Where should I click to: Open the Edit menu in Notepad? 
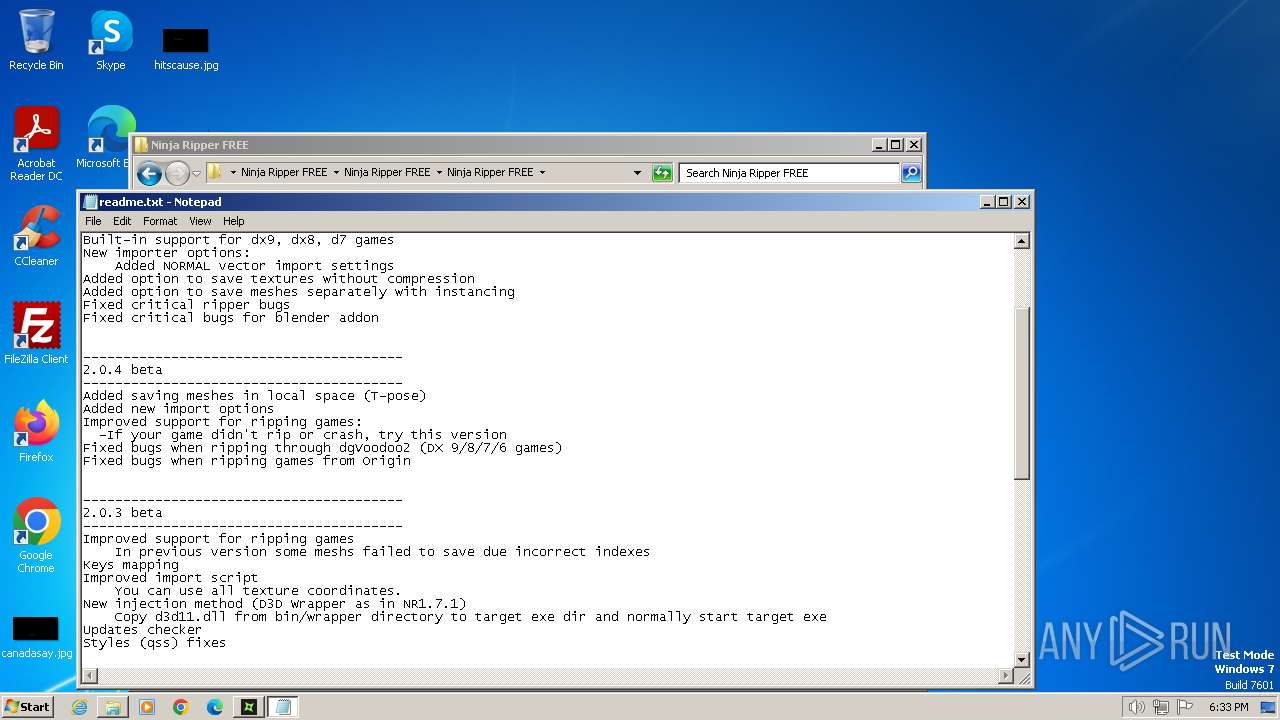point(122,221)
